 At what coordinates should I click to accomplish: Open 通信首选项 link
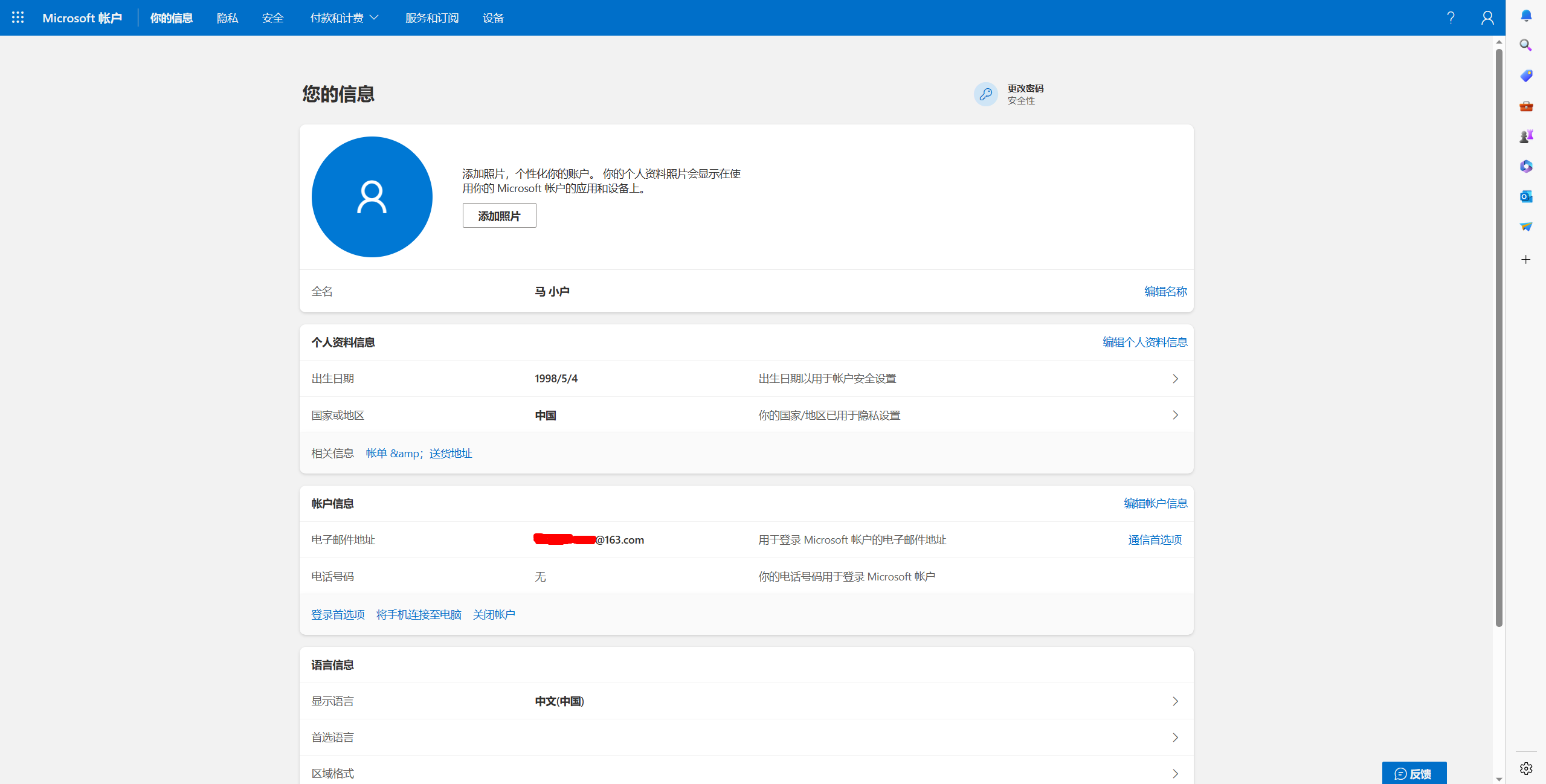pos(1155,540)
